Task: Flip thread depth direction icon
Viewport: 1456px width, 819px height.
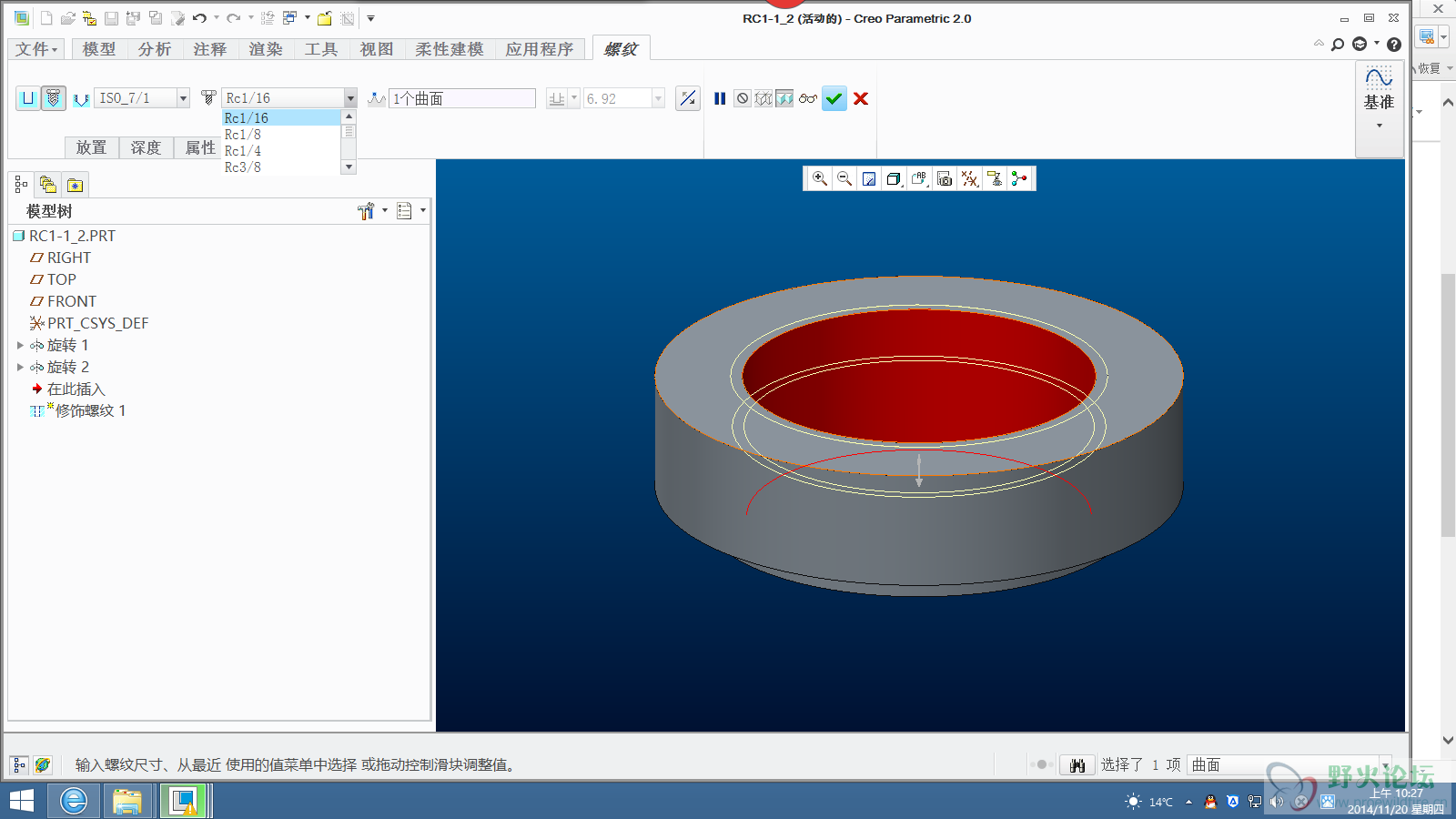Action: 688,98
